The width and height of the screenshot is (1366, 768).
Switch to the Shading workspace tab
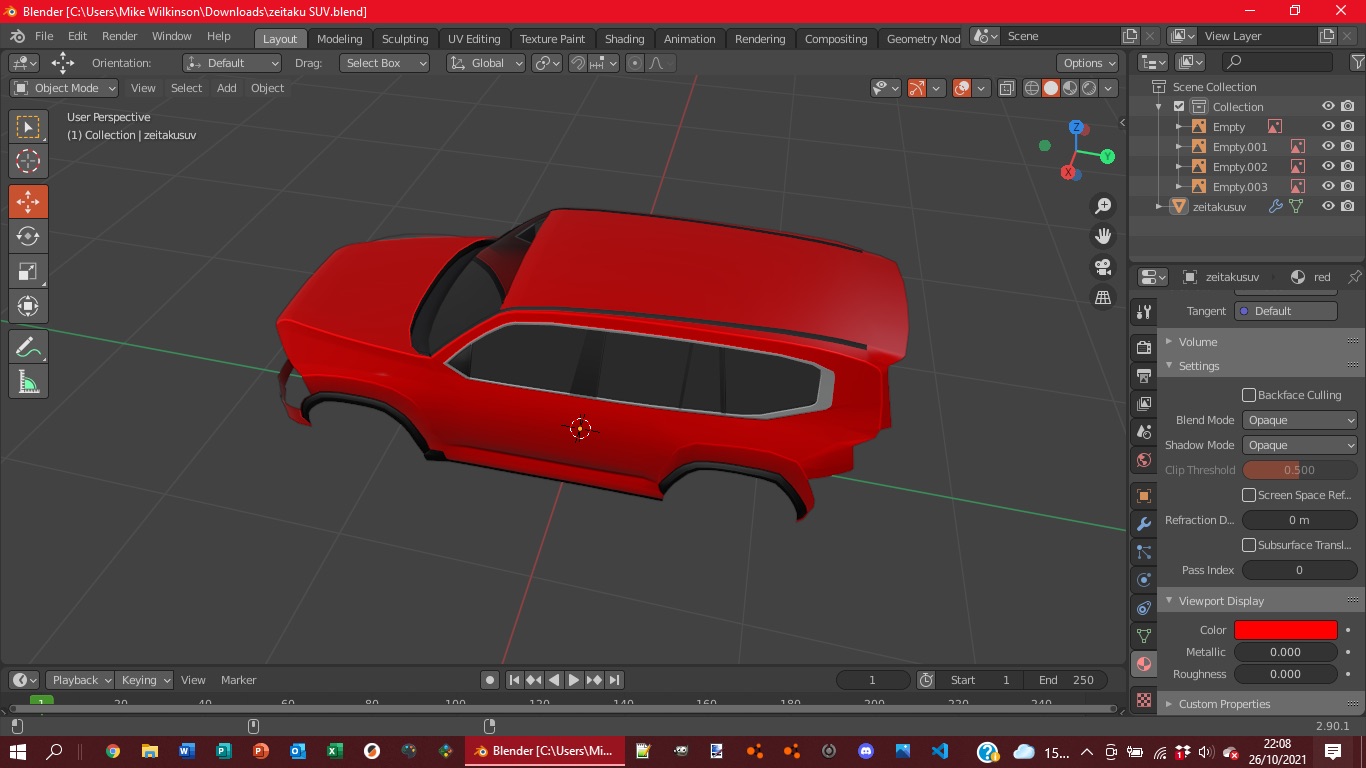click(624, 39)
